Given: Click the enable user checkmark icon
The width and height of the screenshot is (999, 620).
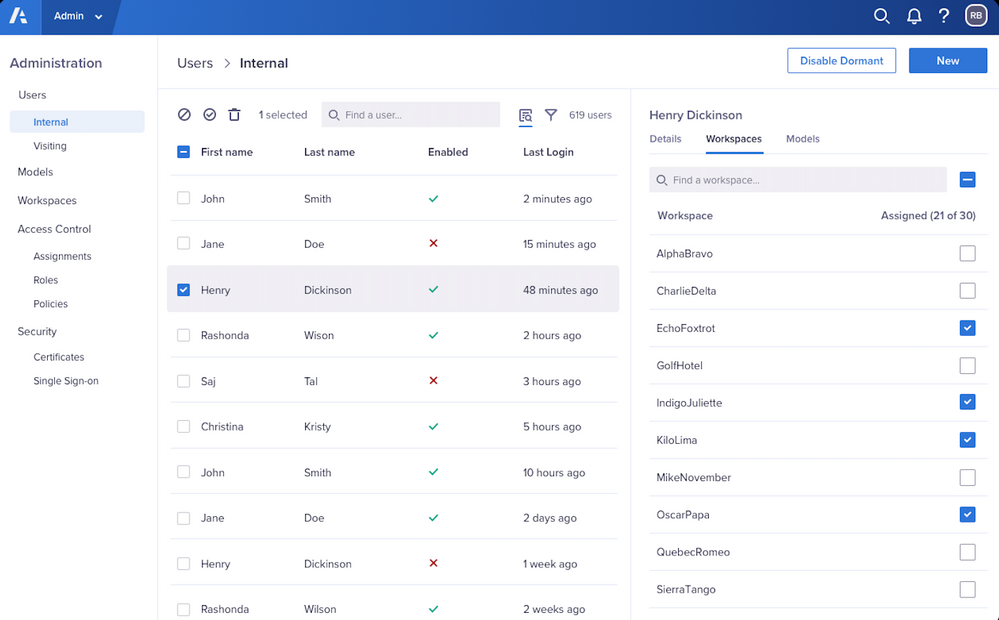Looking at the screenshot, I should coord(210,115).
